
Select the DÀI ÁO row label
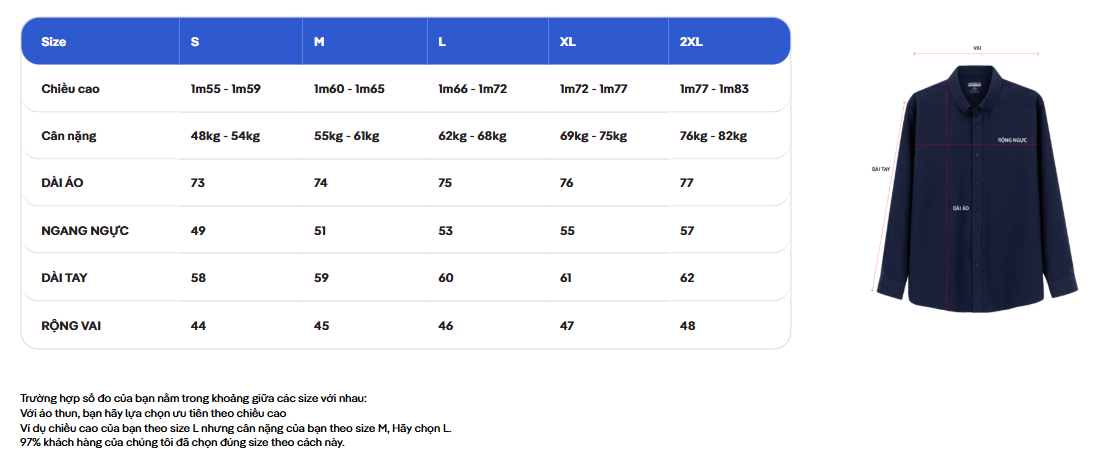pos(63,183)
